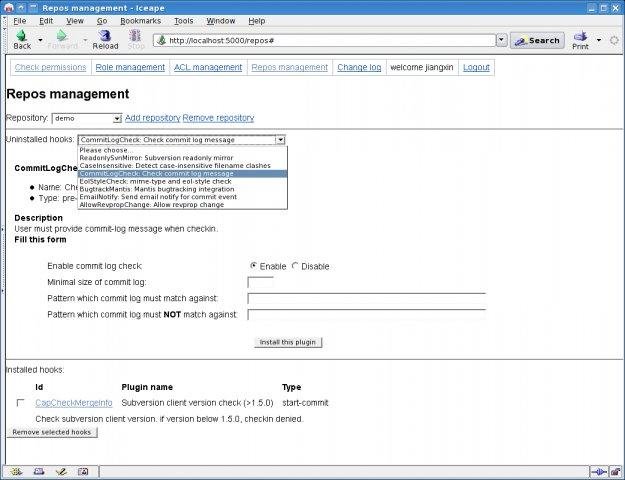Click the Composer icon in status bar
The height and width of the screenshot is (480, 625).
[x=61, y=472]
